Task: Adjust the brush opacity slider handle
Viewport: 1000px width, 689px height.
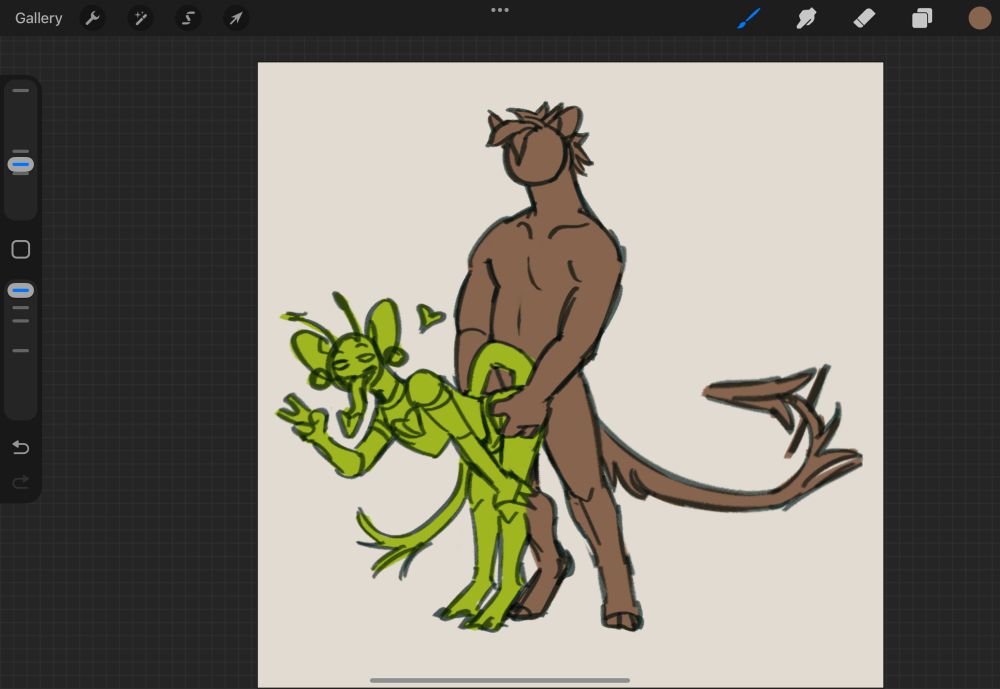Action: tap(20, 291)
